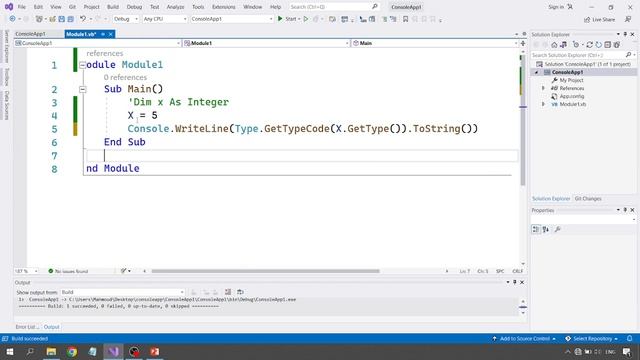
Task: Close the Module1.vb tab
Action: 111,34
